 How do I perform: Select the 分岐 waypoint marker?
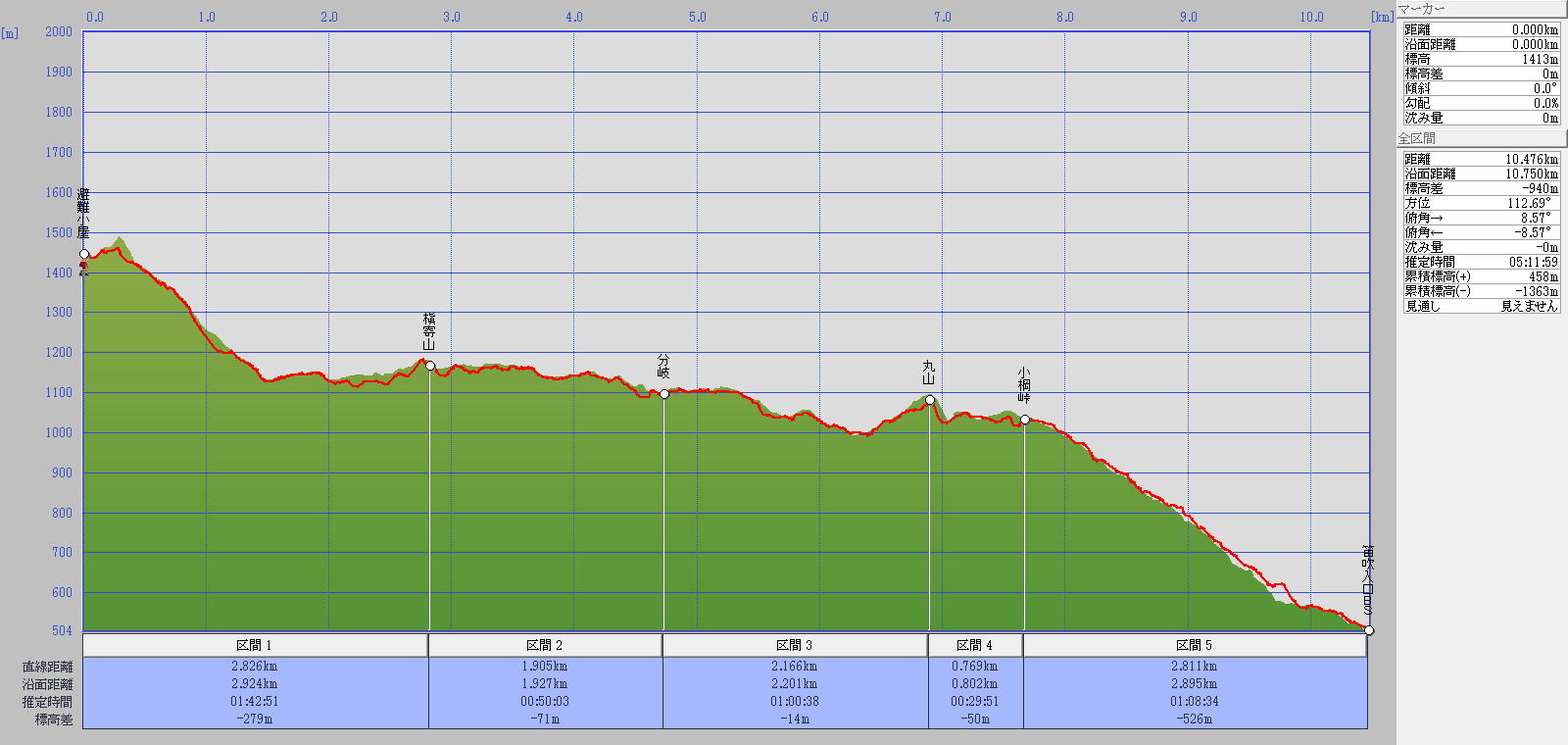(664, 394)
